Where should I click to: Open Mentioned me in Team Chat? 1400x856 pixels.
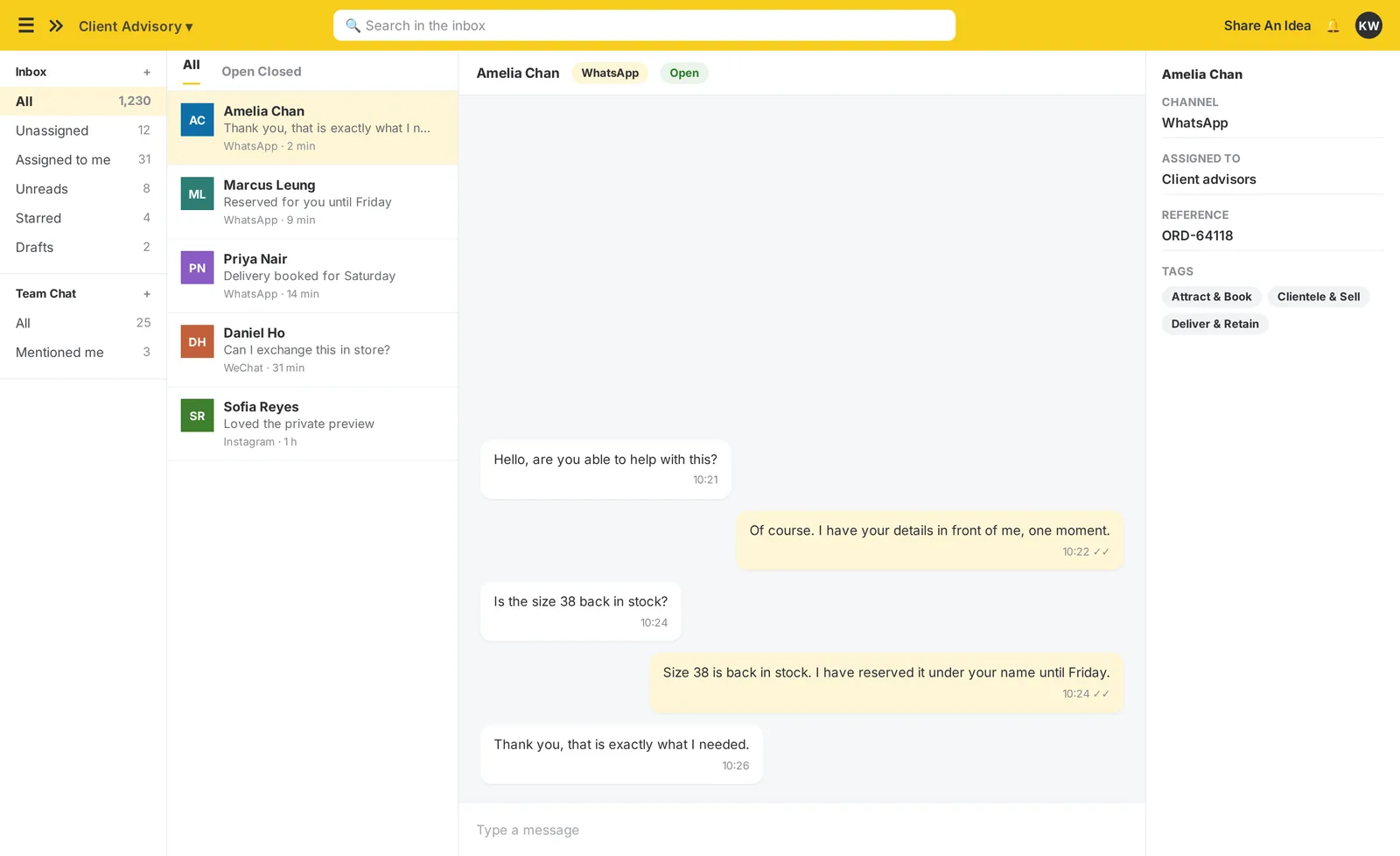point(83,352)
